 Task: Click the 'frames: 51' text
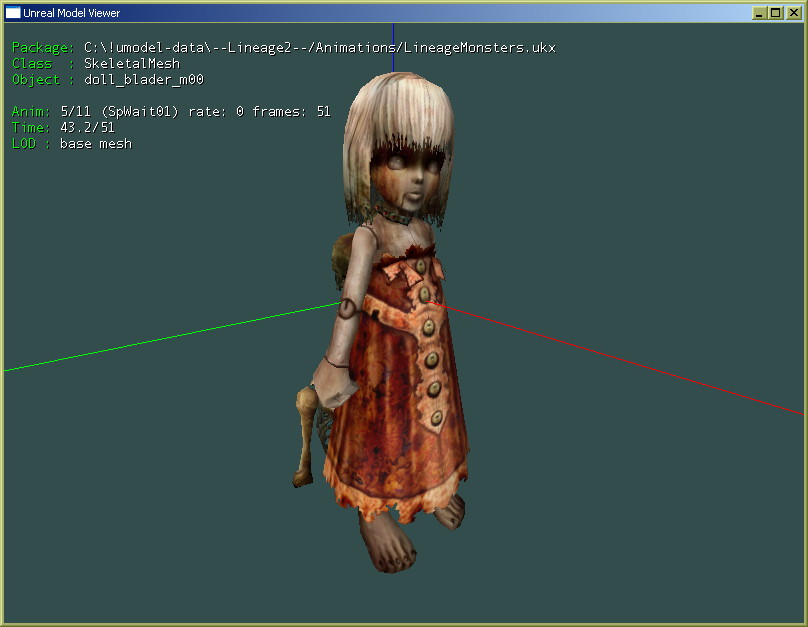point(291,112)
